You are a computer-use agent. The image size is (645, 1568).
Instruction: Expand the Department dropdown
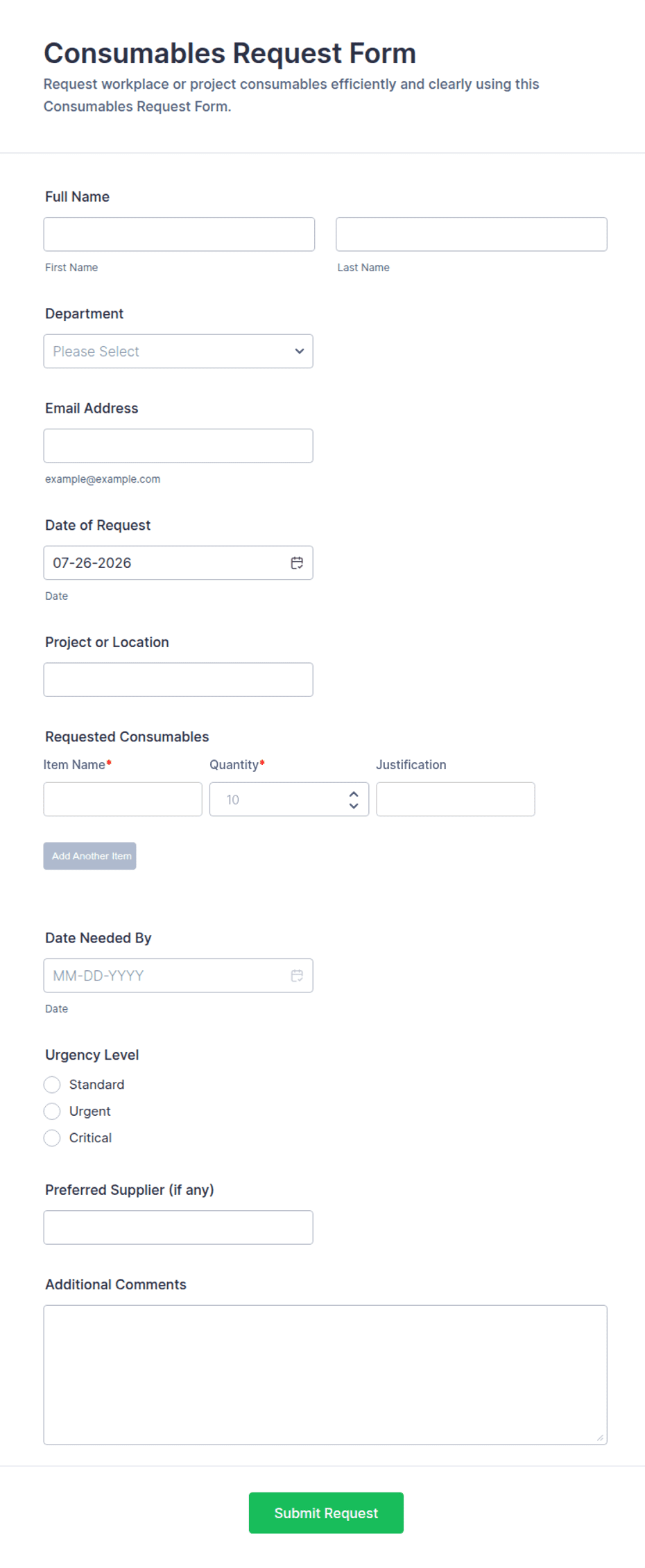[x=178, y=351]
